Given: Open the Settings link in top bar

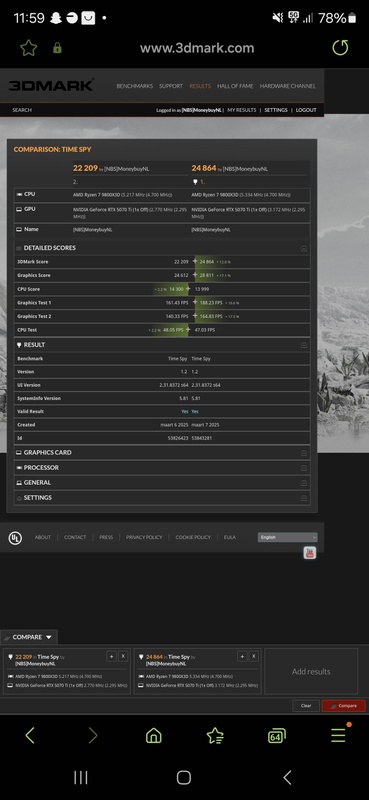Looking at the screenshot, I should coord(276,110).
